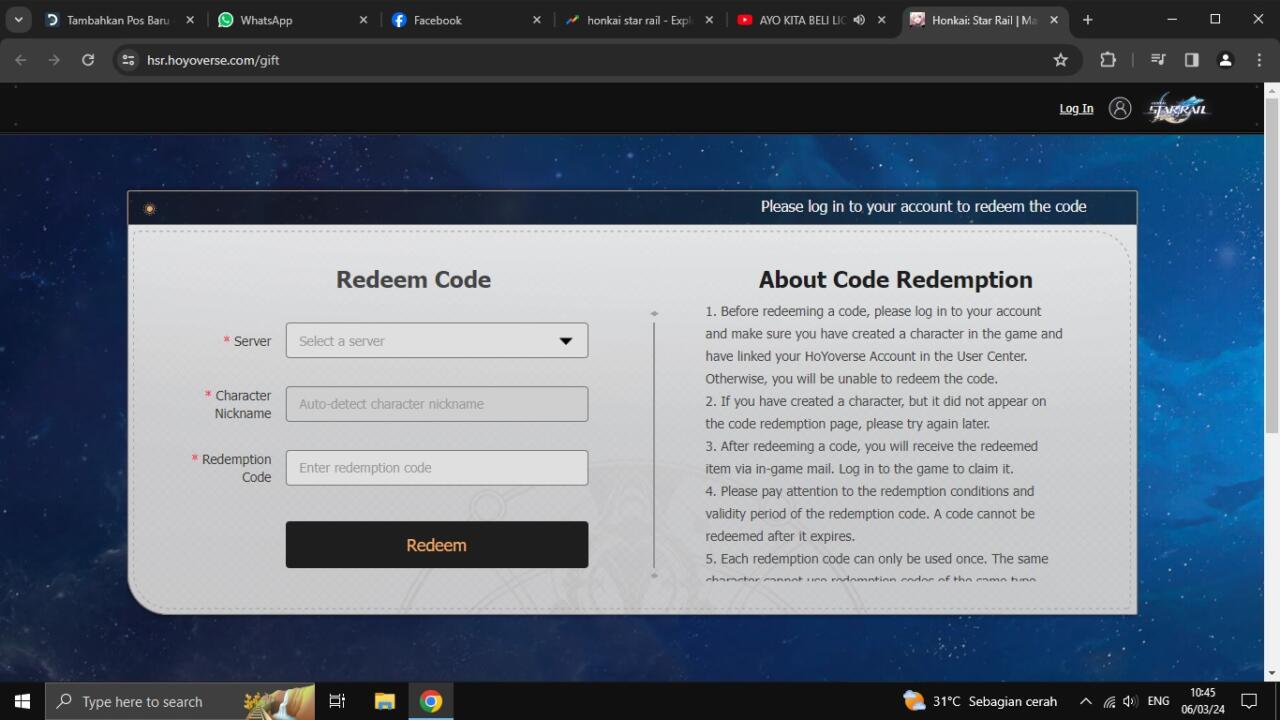Mute the audio-playing YouTube tab

coord(859,20)
